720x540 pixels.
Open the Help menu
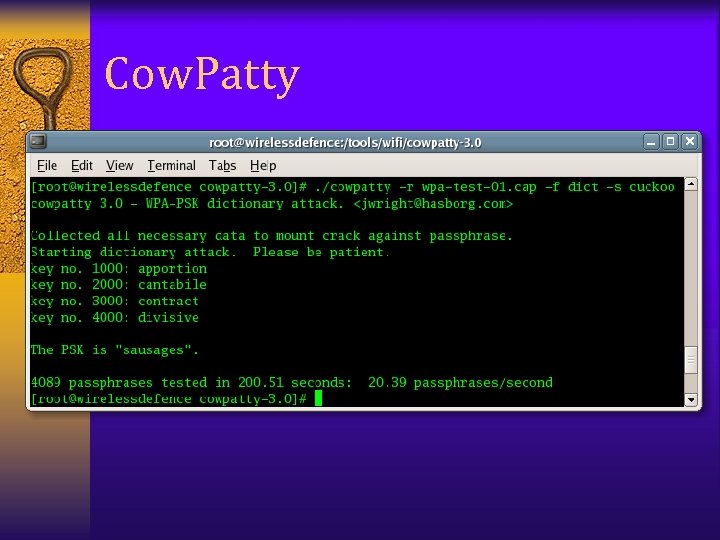(x=263, y=165)
